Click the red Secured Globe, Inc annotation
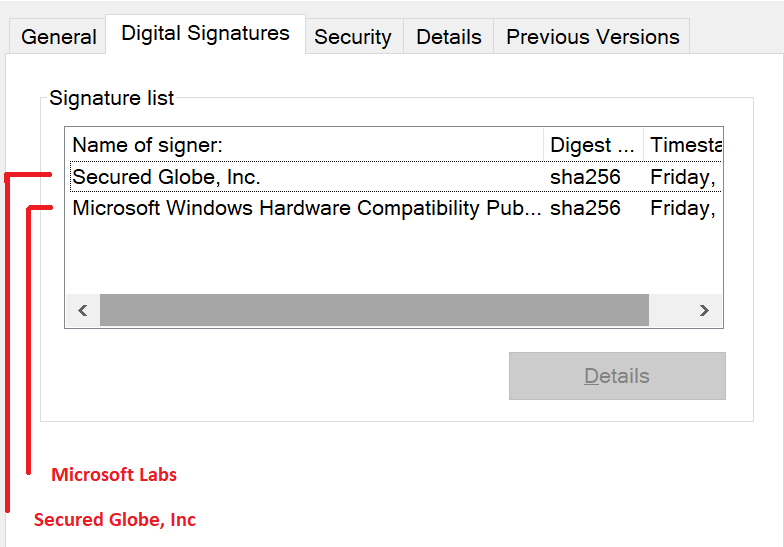This screenshot has height=547, width=784. pyautogui.click(x=115, y=520)
